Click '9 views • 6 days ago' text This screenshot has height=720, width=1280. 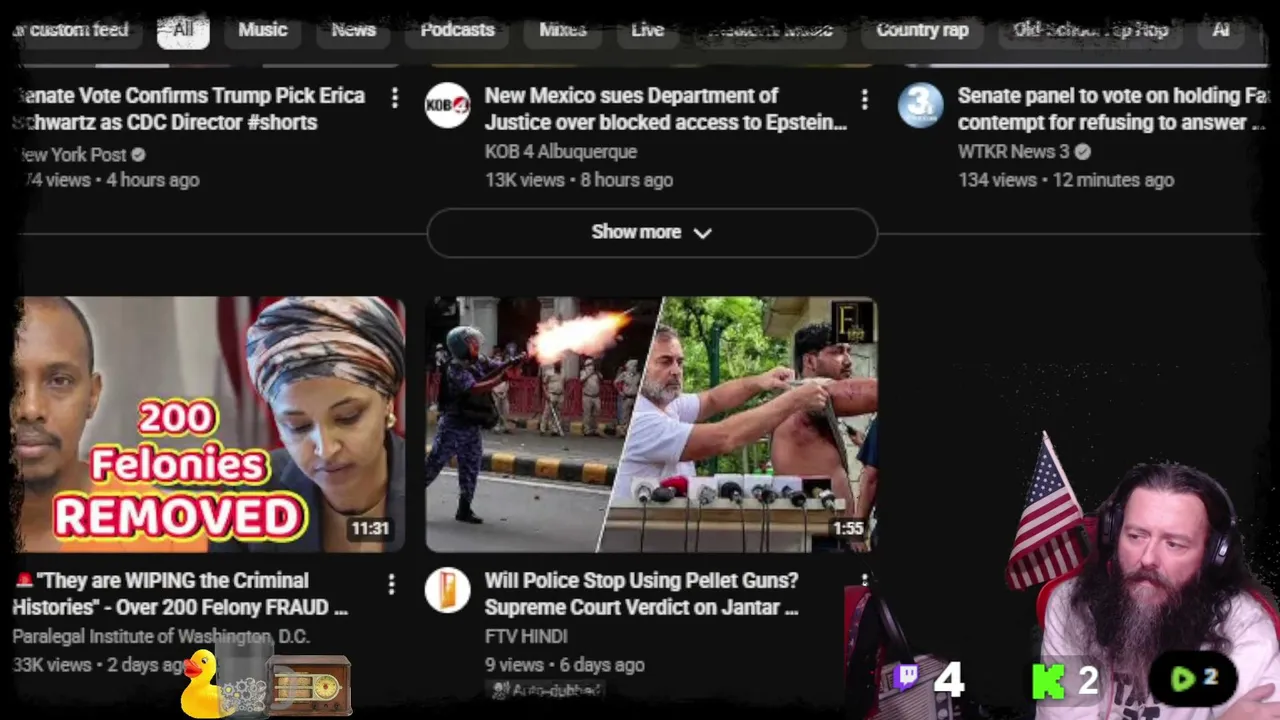point(565,665)
